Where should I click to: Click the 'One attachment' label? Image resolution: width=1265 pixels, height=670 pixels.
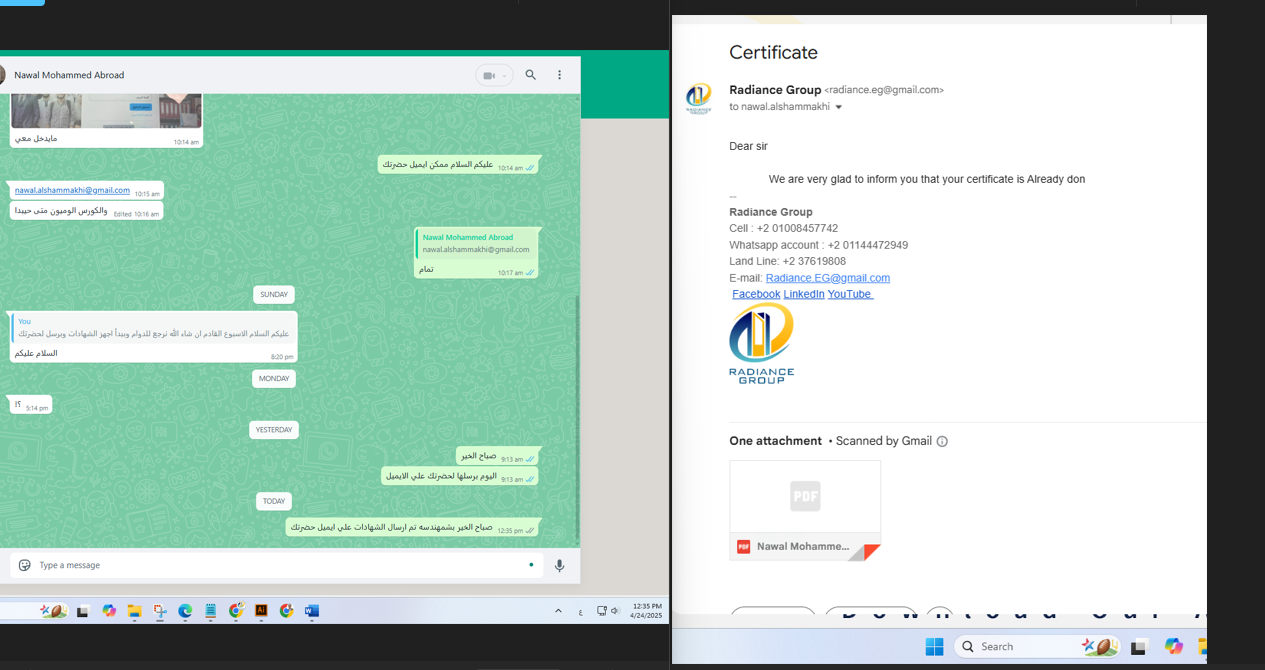pos(775,441)
